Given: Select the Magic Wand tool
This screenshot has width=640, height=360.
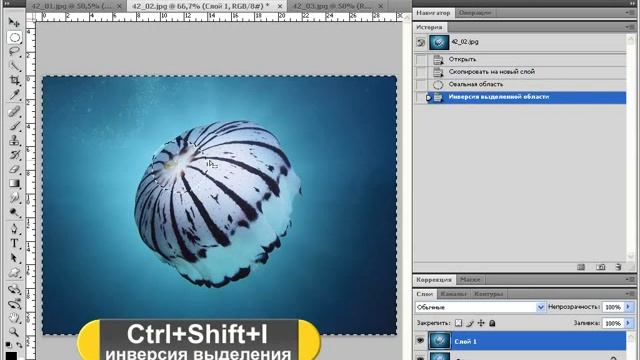Looking at the screenshot, I should (14, 65).
